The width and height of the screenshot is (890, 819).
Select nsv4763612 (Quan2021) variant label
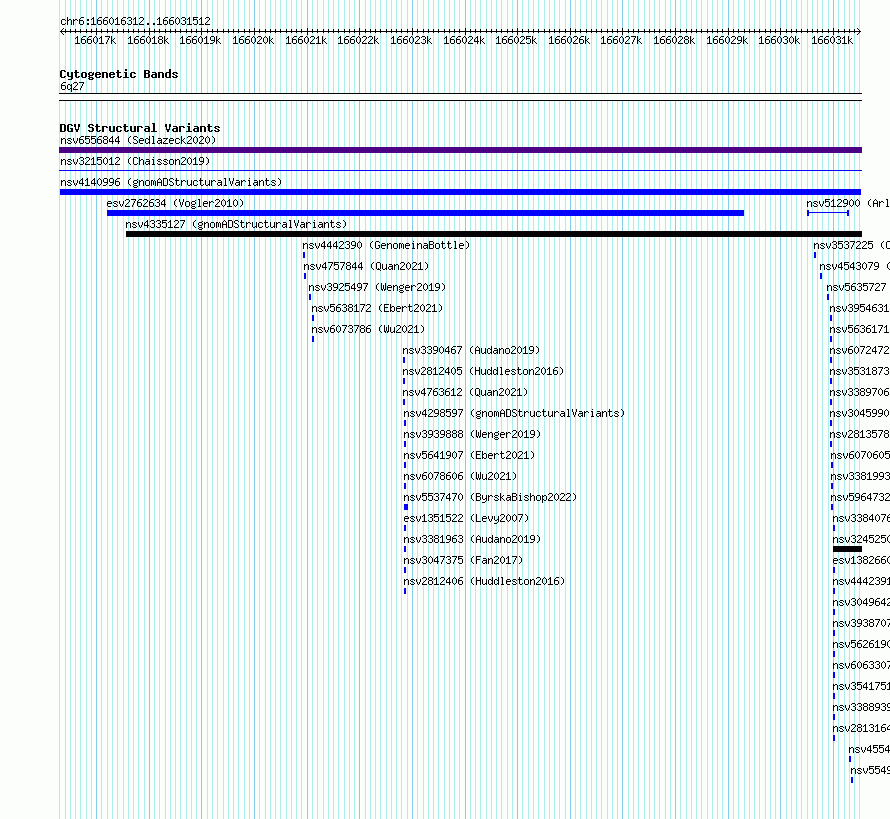point(465,392)
